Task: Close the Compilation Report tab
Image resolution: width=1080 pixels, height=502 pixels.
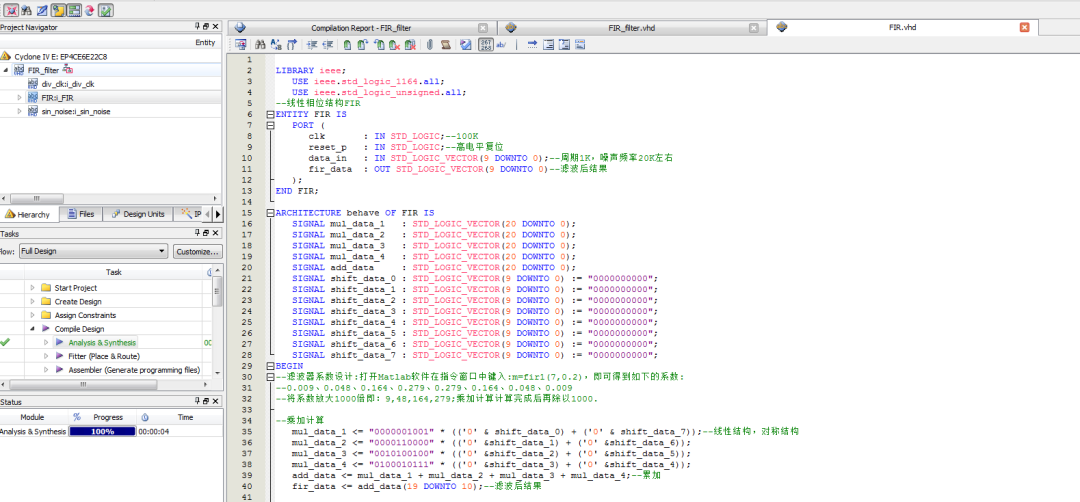Action: (484, 28)
